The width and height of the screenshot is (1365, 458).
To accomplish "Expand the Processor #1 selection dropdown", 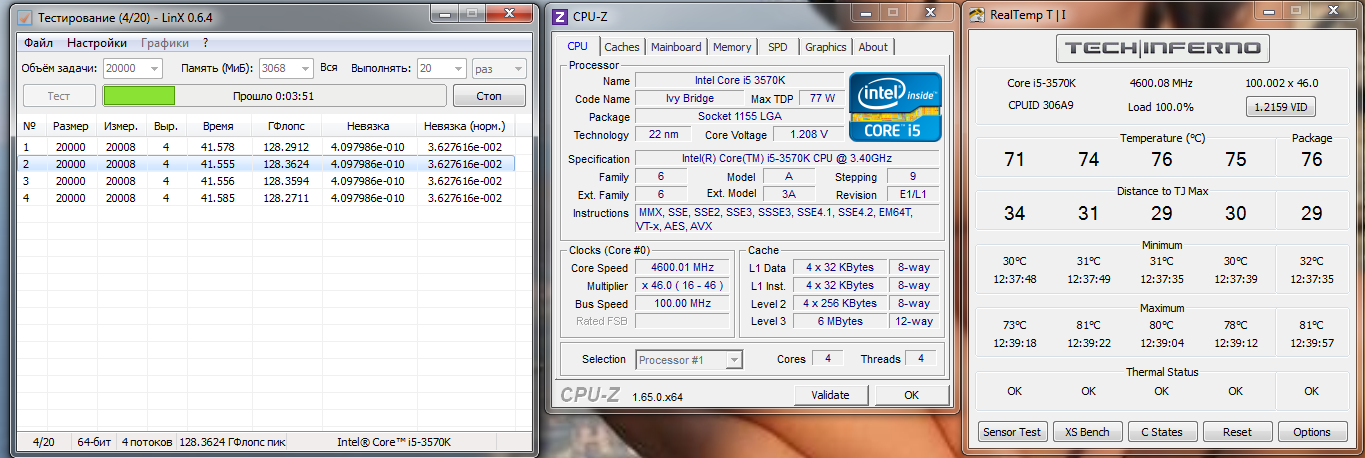I will (734, 360).
